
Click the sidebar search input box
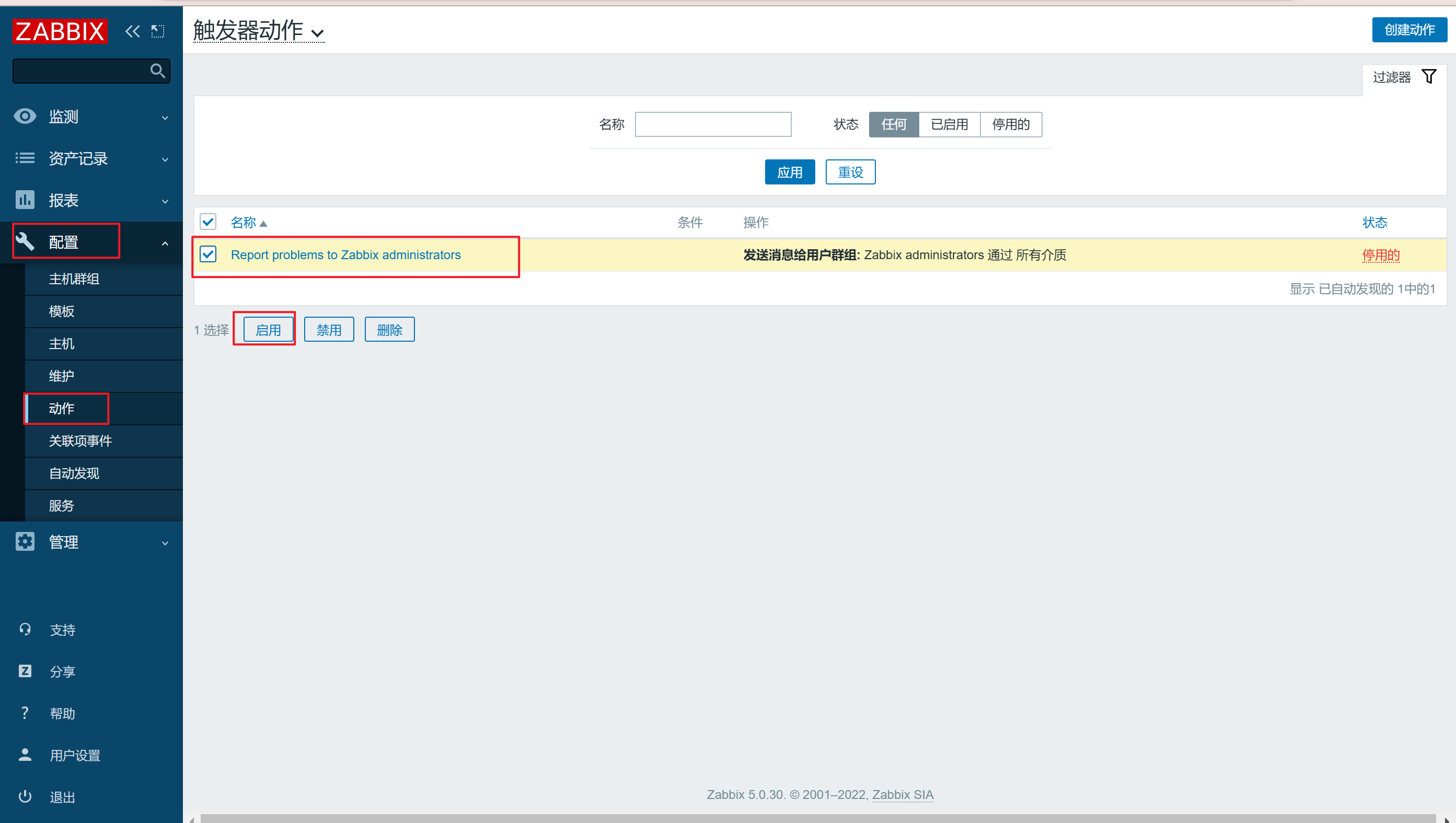[91, 71]
